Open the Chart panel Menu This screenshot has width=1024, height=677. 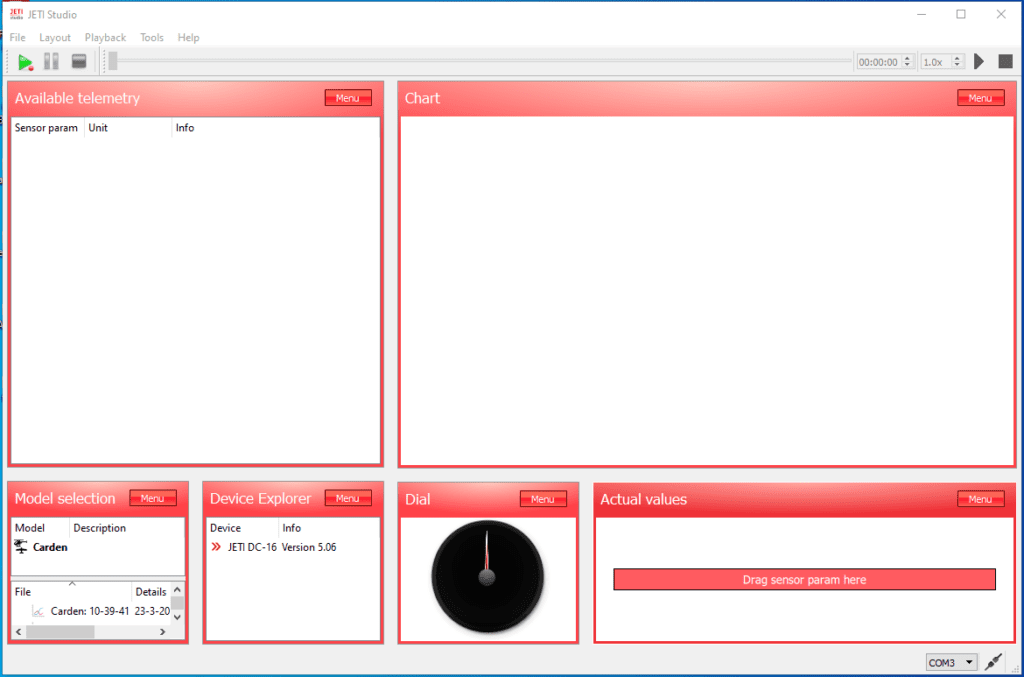tap(980, 98)
